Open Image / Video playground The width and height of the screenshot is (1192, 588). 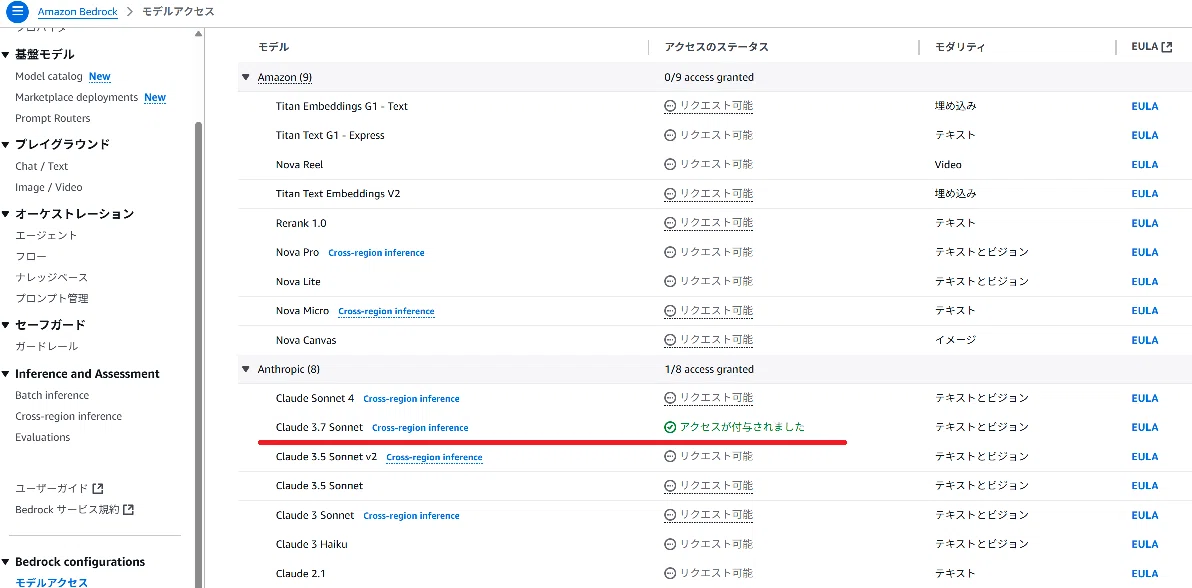coord(49,187)
